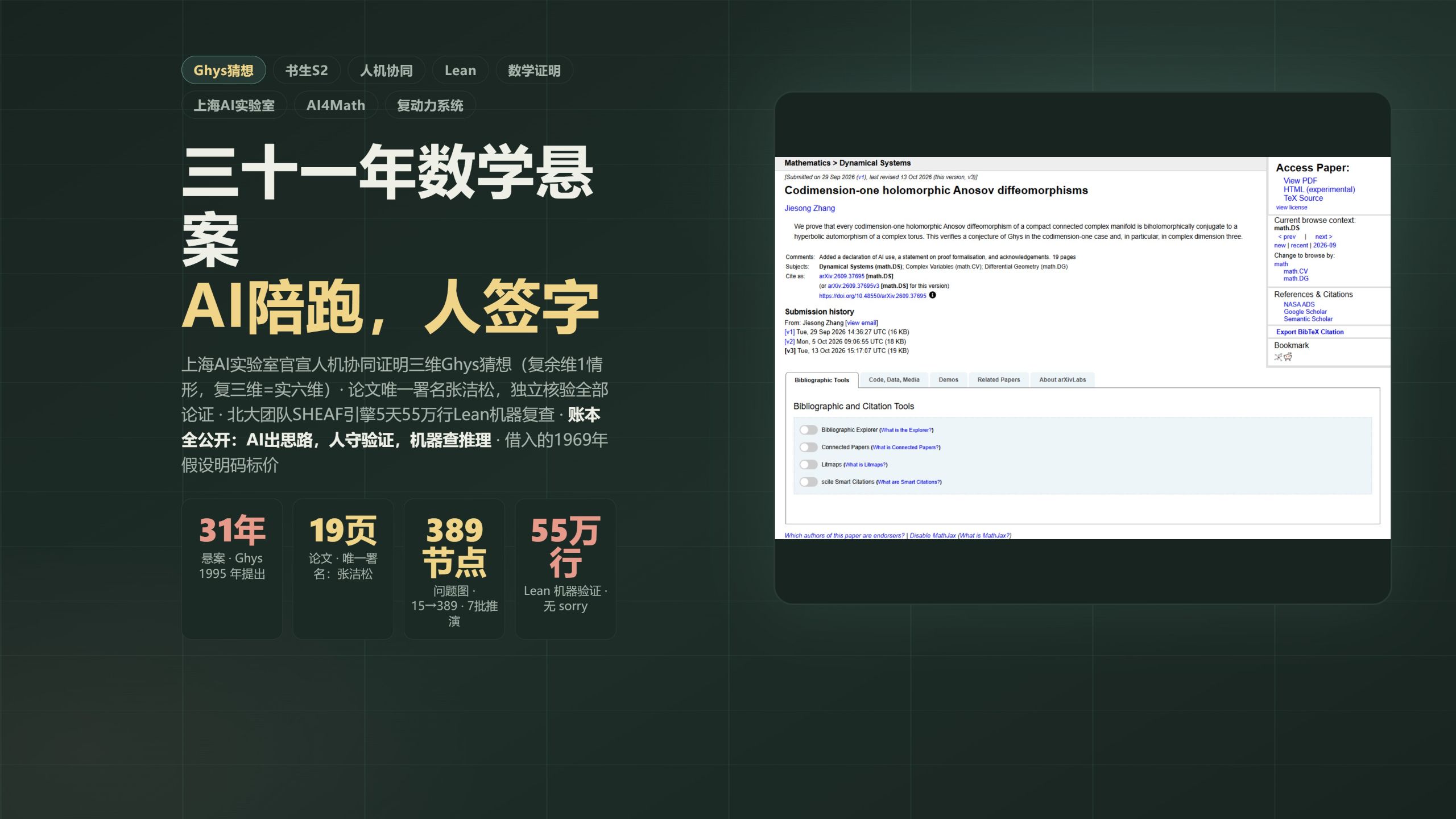Open the Code, Data, Media tab
This screenshot has height=819, width=1456.
pyautogui.click(x=894, y=379)
